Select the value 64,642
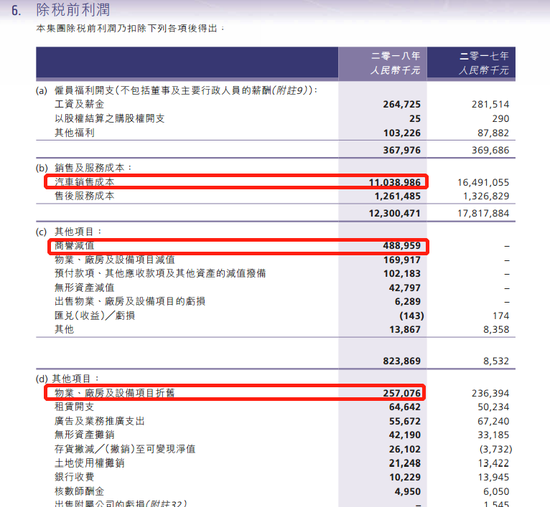The image size is (550, 507). [404, 407]
